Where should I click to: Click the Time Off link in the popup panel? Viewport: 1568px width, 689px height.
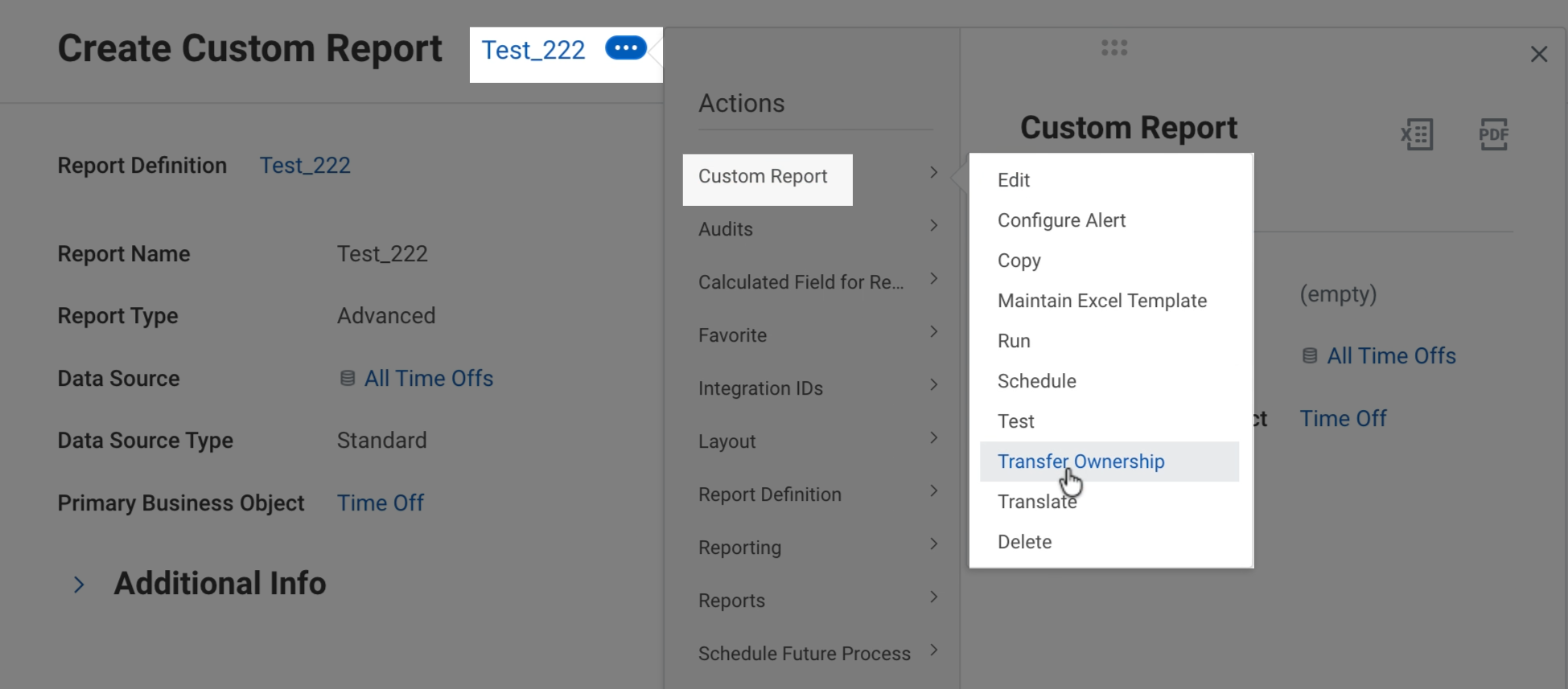1344,419
